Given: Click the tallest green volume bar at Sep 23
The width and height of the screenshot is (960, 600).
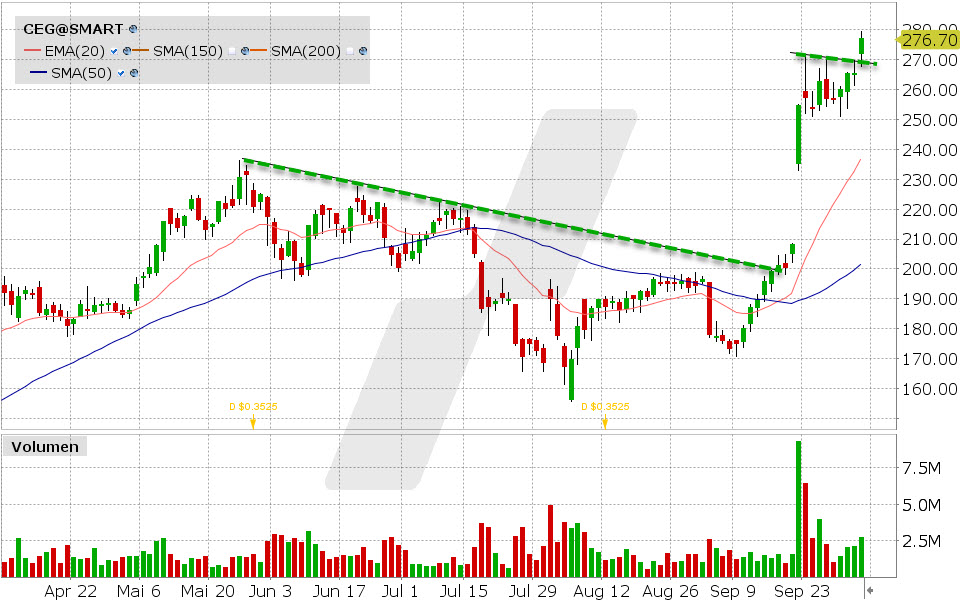Looking at the screenshot, I should [798, 509].
